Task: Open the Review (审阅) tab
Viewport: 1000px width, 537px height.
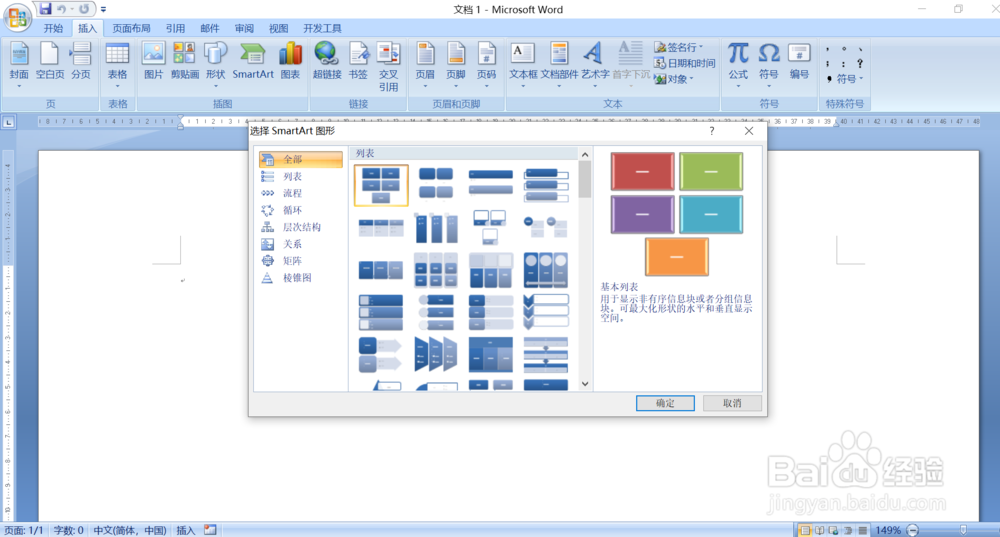Action: coord(244,28)
